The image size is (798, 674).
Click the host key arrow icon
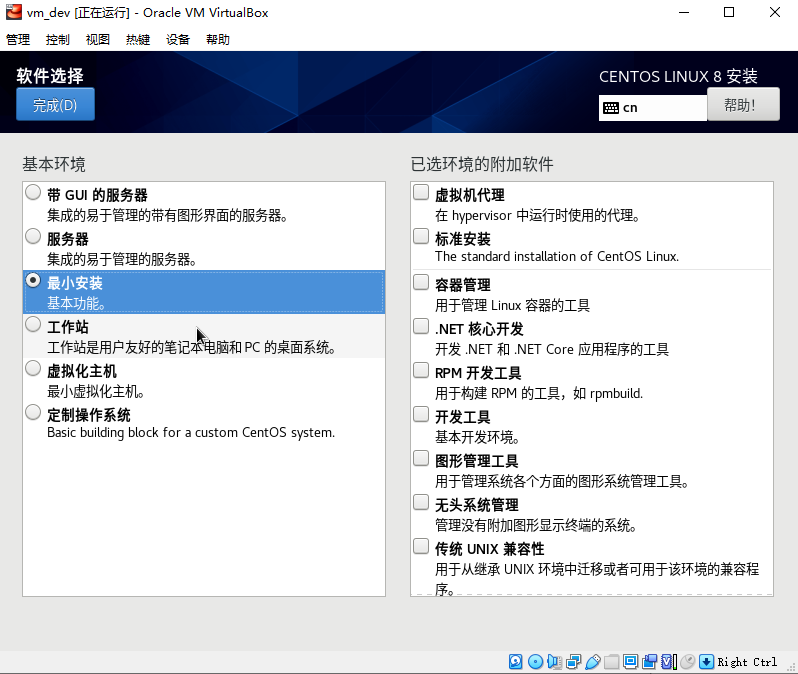coord(706,661)
